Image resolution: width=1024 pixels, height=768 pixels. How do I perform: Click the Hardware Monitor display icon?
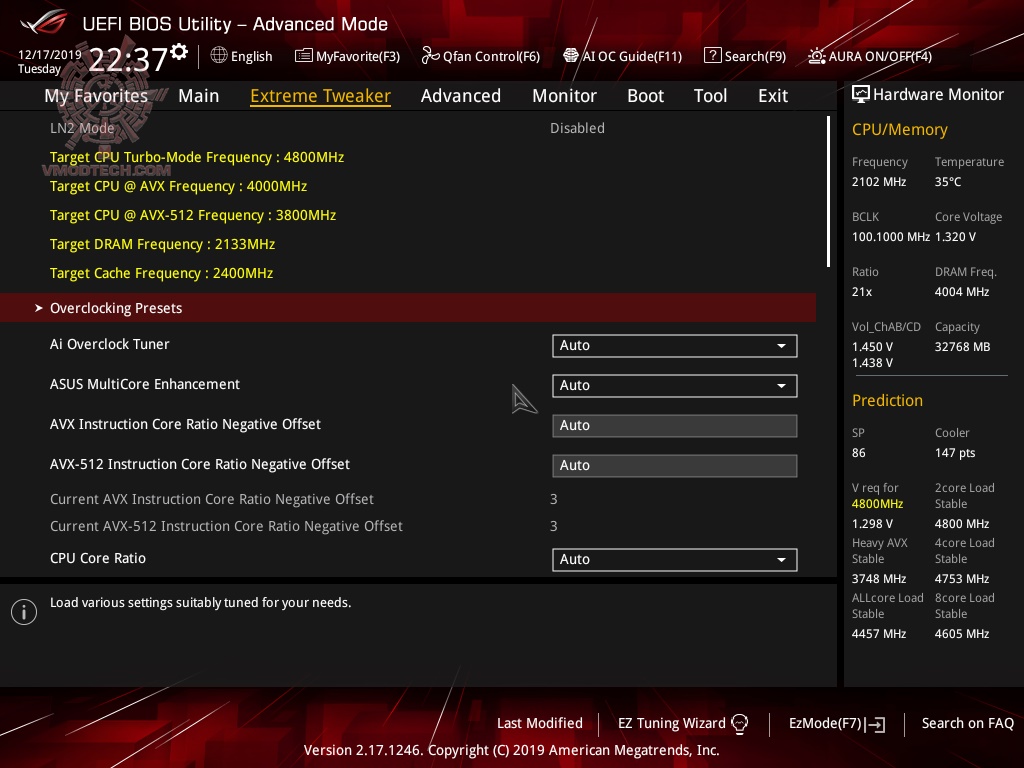click(x=861, y=95)
